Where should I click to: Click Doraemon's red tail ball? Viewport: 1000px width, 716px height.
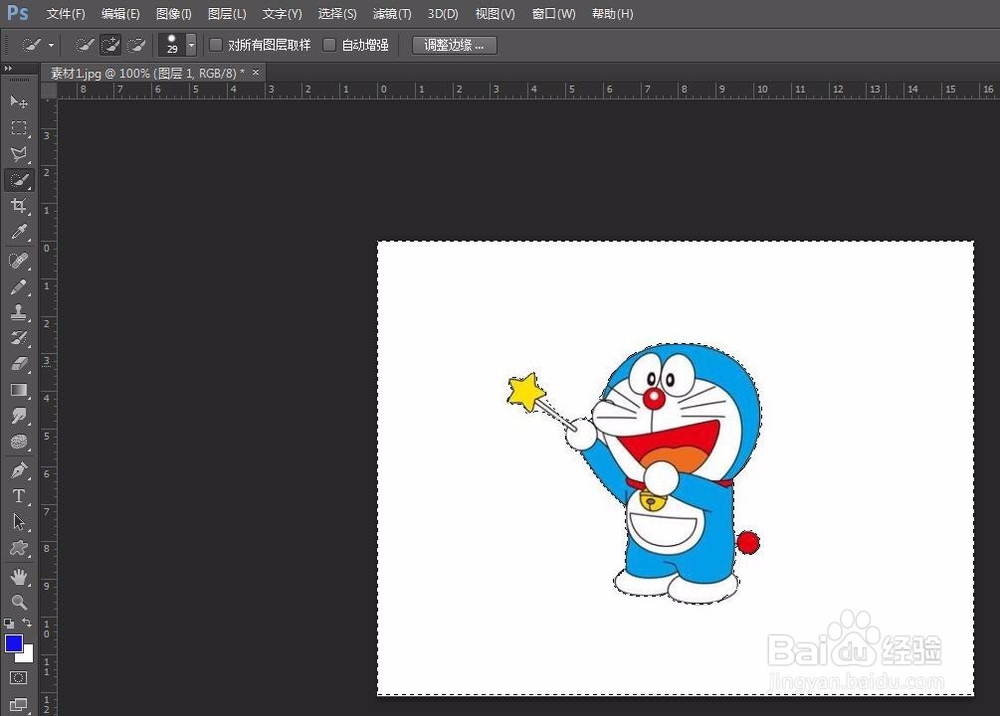pos(747,543)
